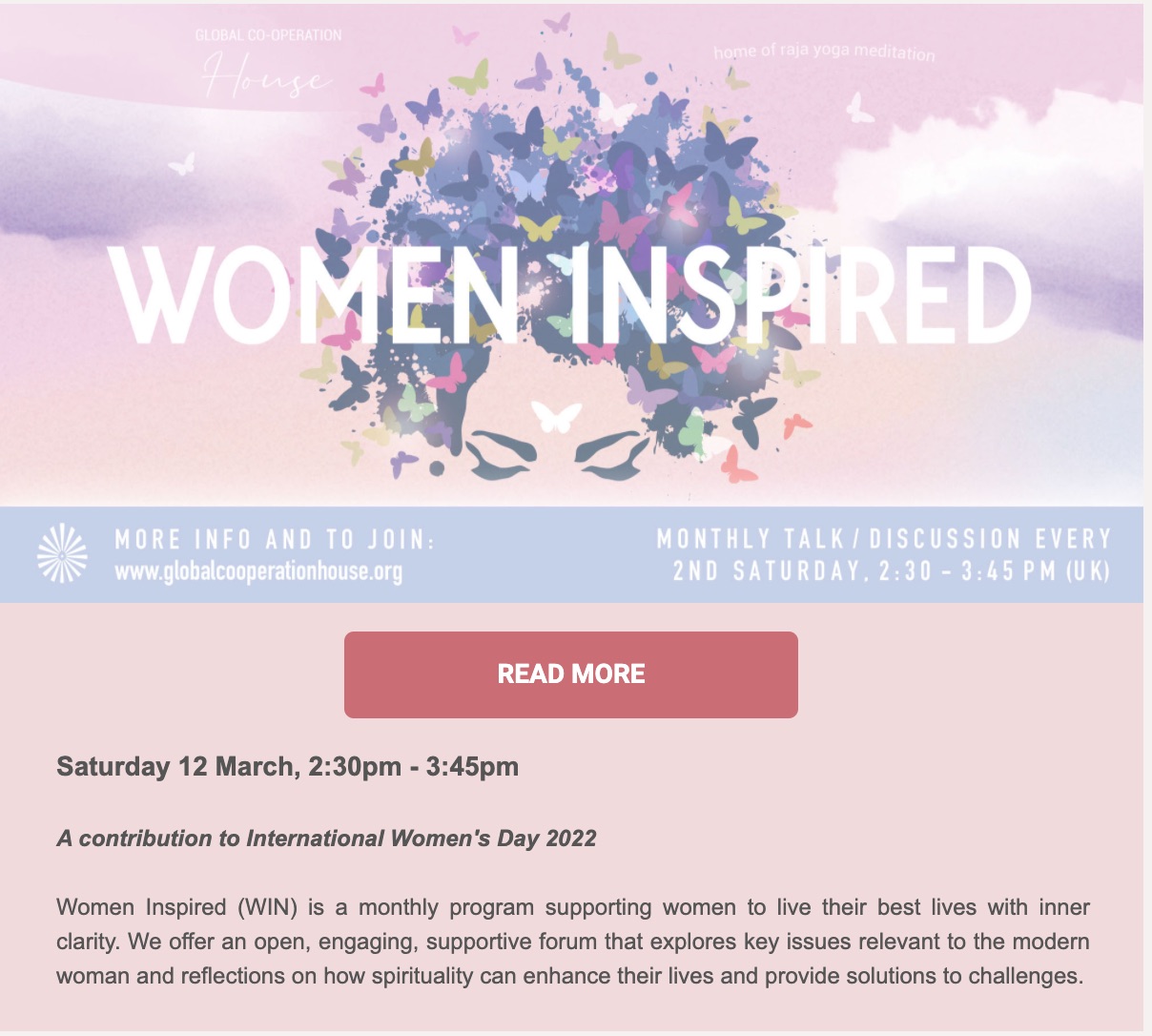Click '2ND SATURDAY, 2:30 - 3:45 PM (UK)' text

pyautogui.click(x=892, y=571)
